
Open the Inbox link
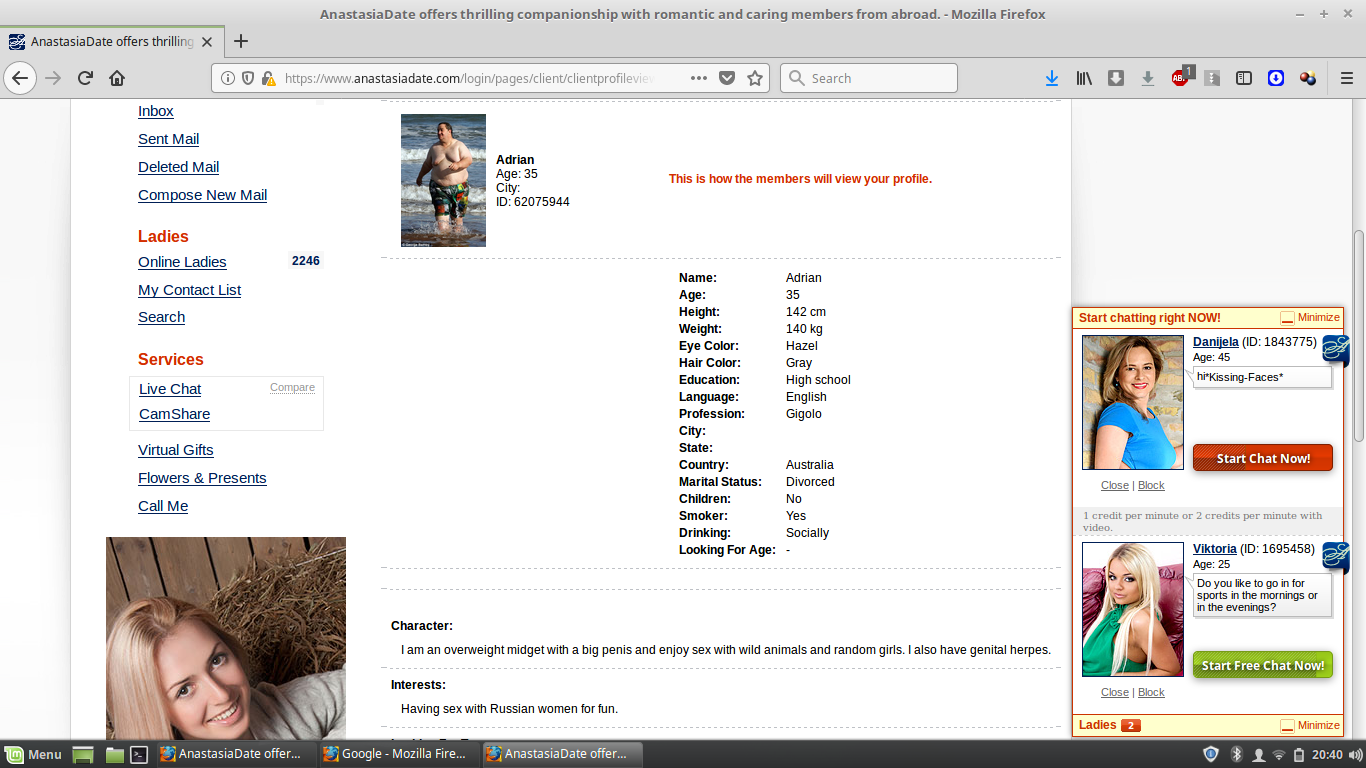[x=156, y=111]
